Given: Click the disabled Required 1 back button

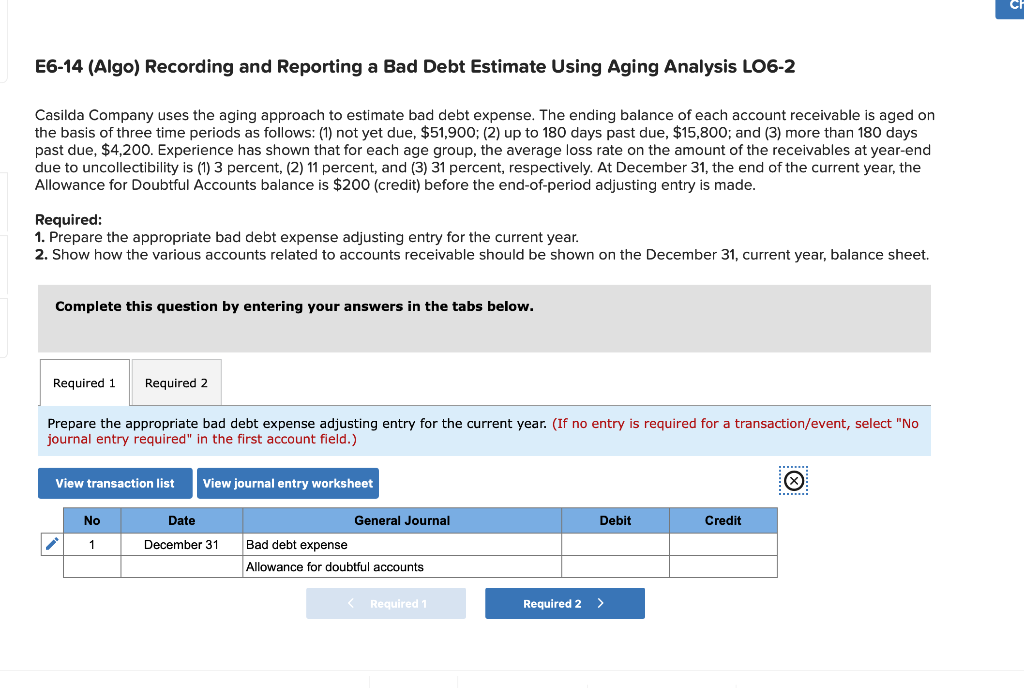Looking at the screenshot, I should coord(386,603).
